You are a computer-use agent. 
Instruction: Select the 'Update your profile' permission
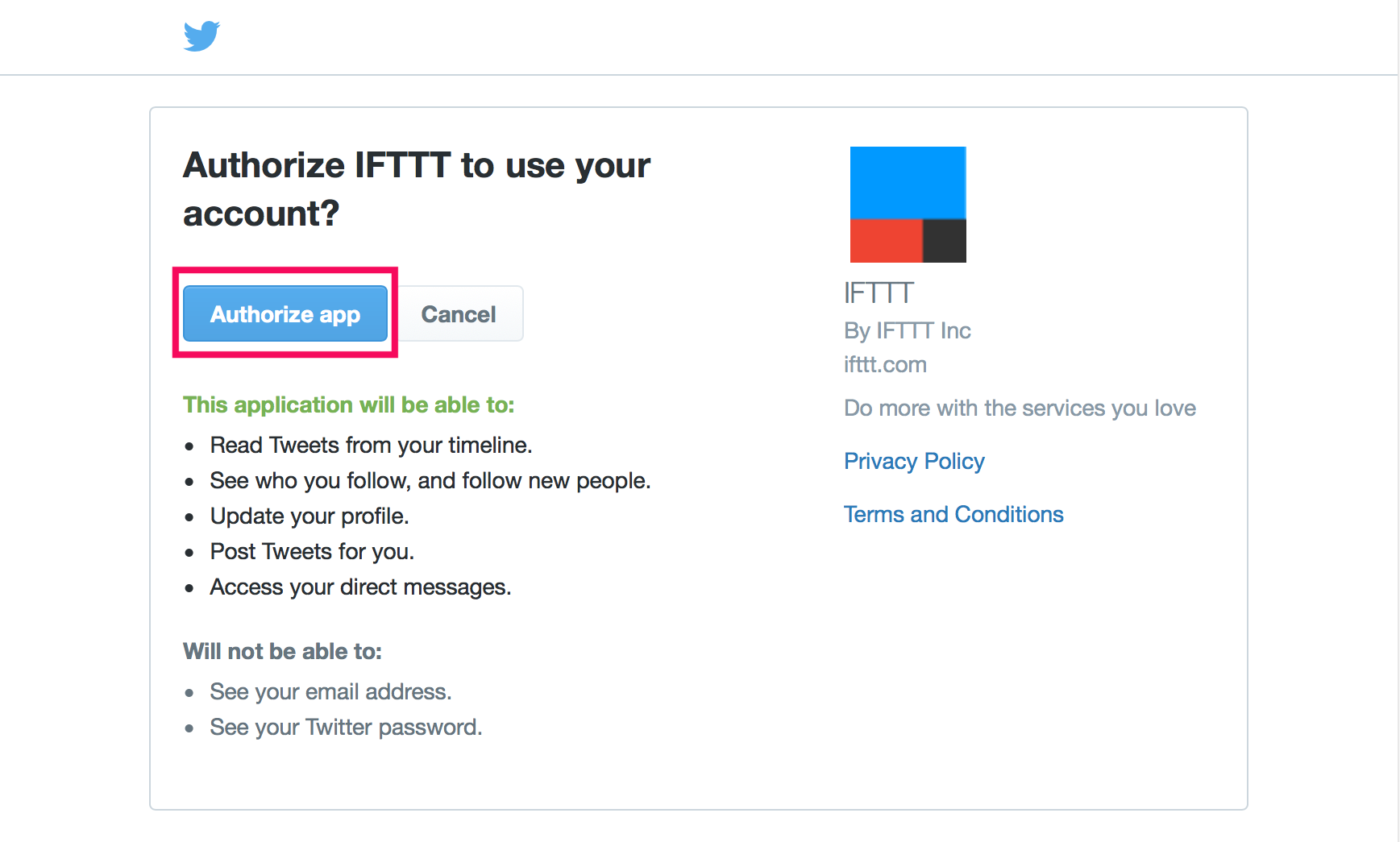309,516
